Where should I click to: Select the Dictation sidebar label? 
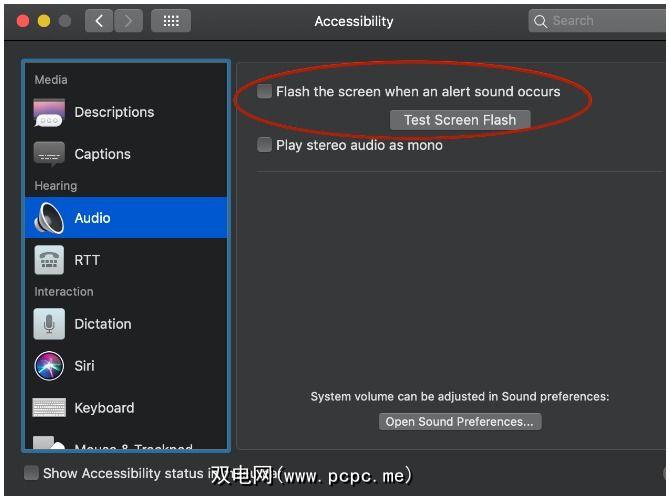(x=103, y=324)
